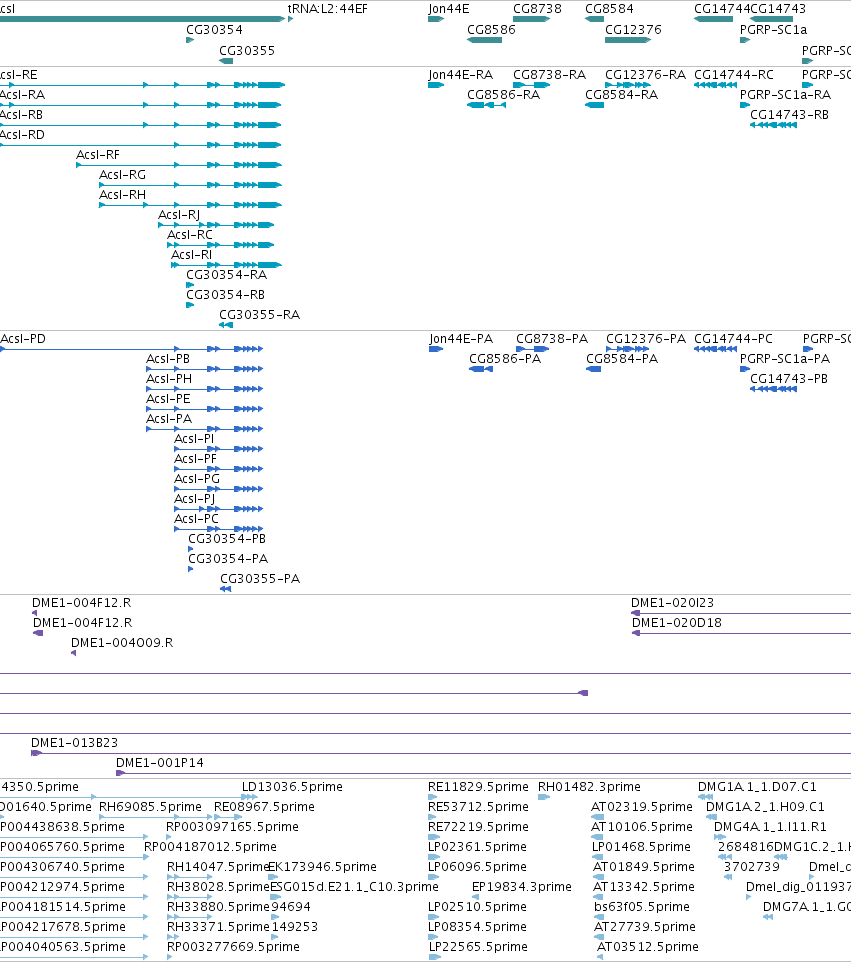Select the Acsl-RC transcript label
Image resolution: width=851 pixels, height=962 pixels.
pyautogui.click(x=190, y=235)
